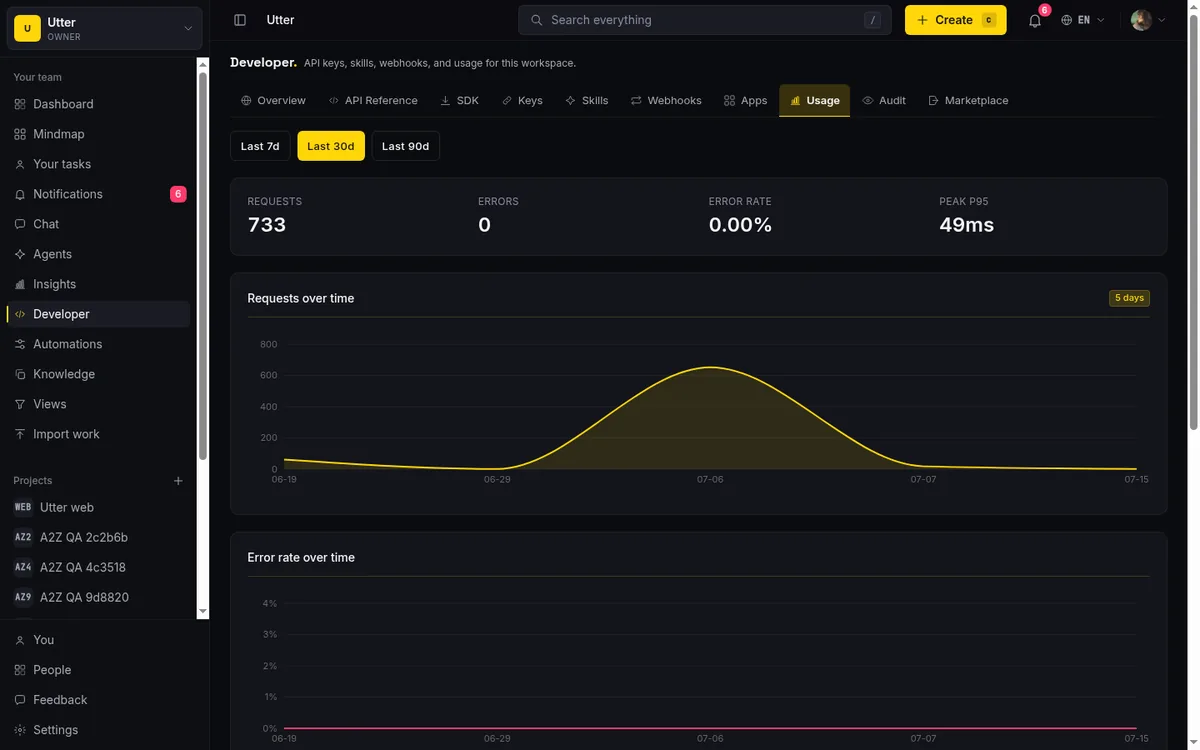Click the Views funnel icon
This screenshot has width=1200, height=750.
(20, 404)
